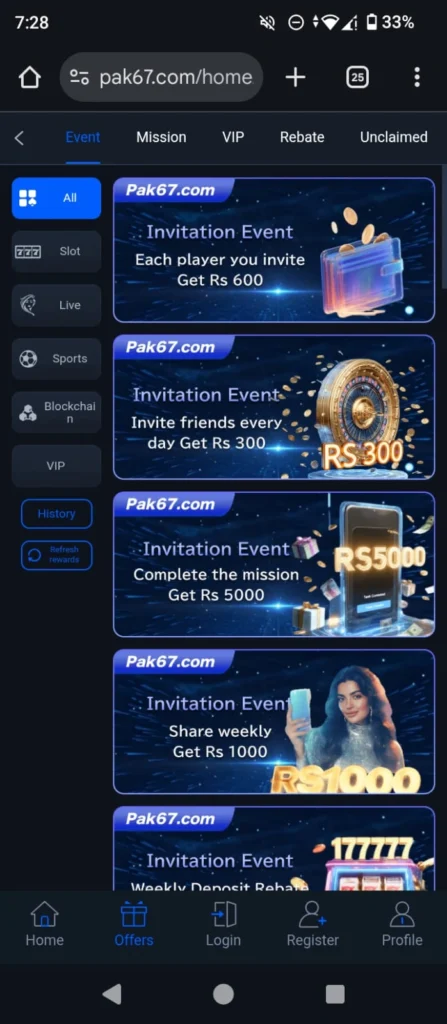Tap the pak67.com address bar
Viewport: 447px width, 1024px height.
tap(161, 78)
